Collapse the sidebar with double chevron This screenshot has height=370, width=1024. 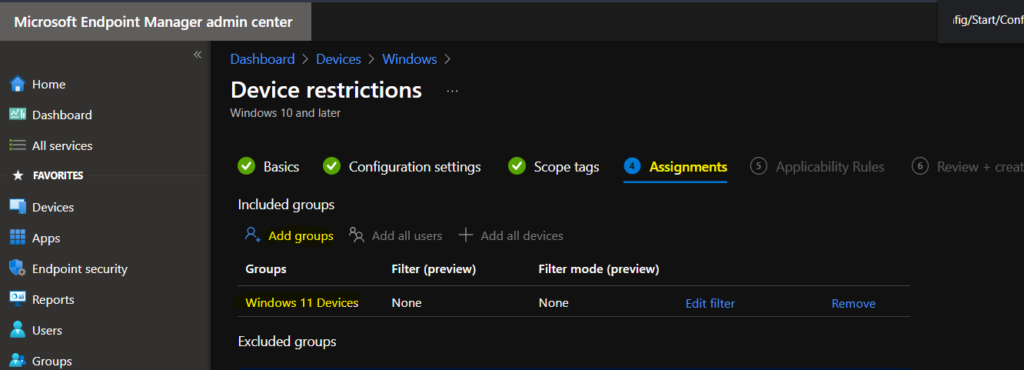pos(197,54)
